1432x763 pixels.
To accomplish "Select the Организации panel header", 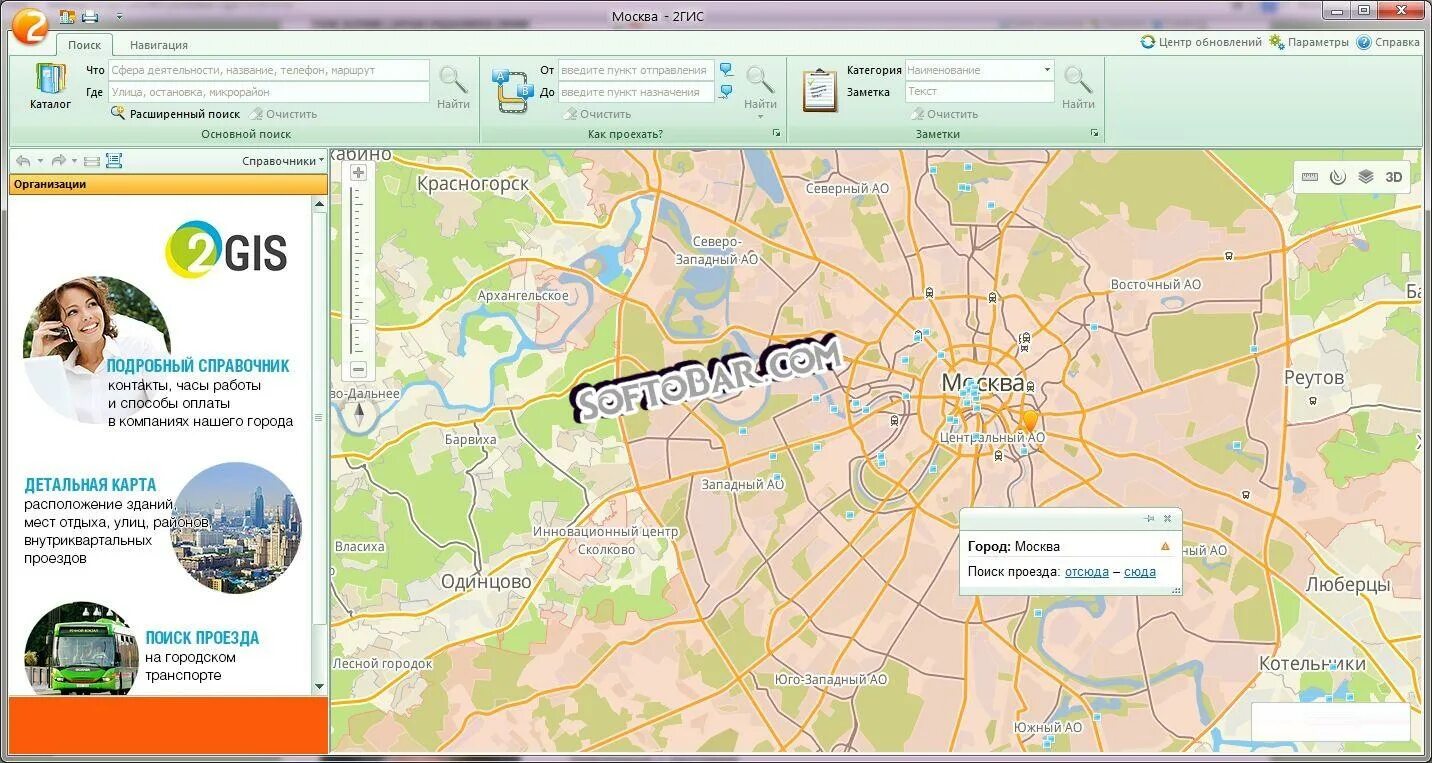I will pyautogui.click(x=168, y=184).
